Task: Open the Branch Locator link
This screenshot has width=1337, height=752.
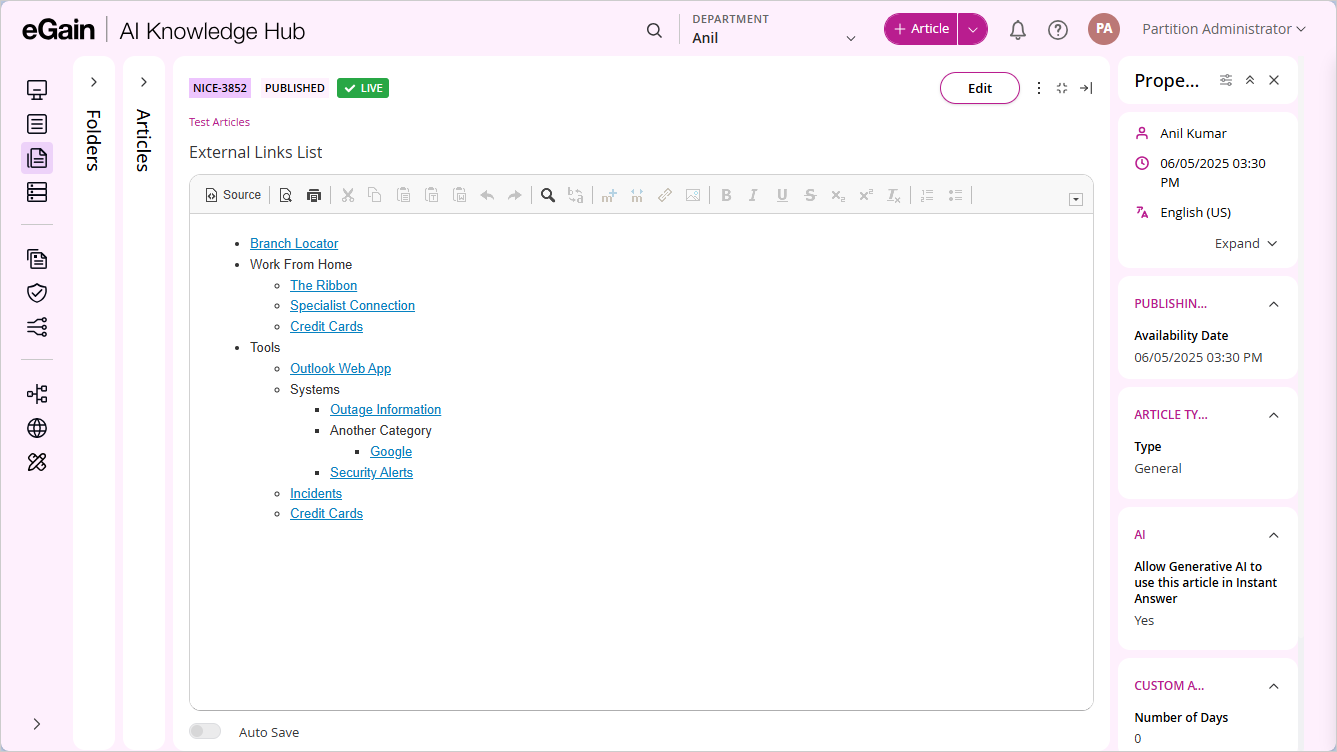Action: click(294, 243)
